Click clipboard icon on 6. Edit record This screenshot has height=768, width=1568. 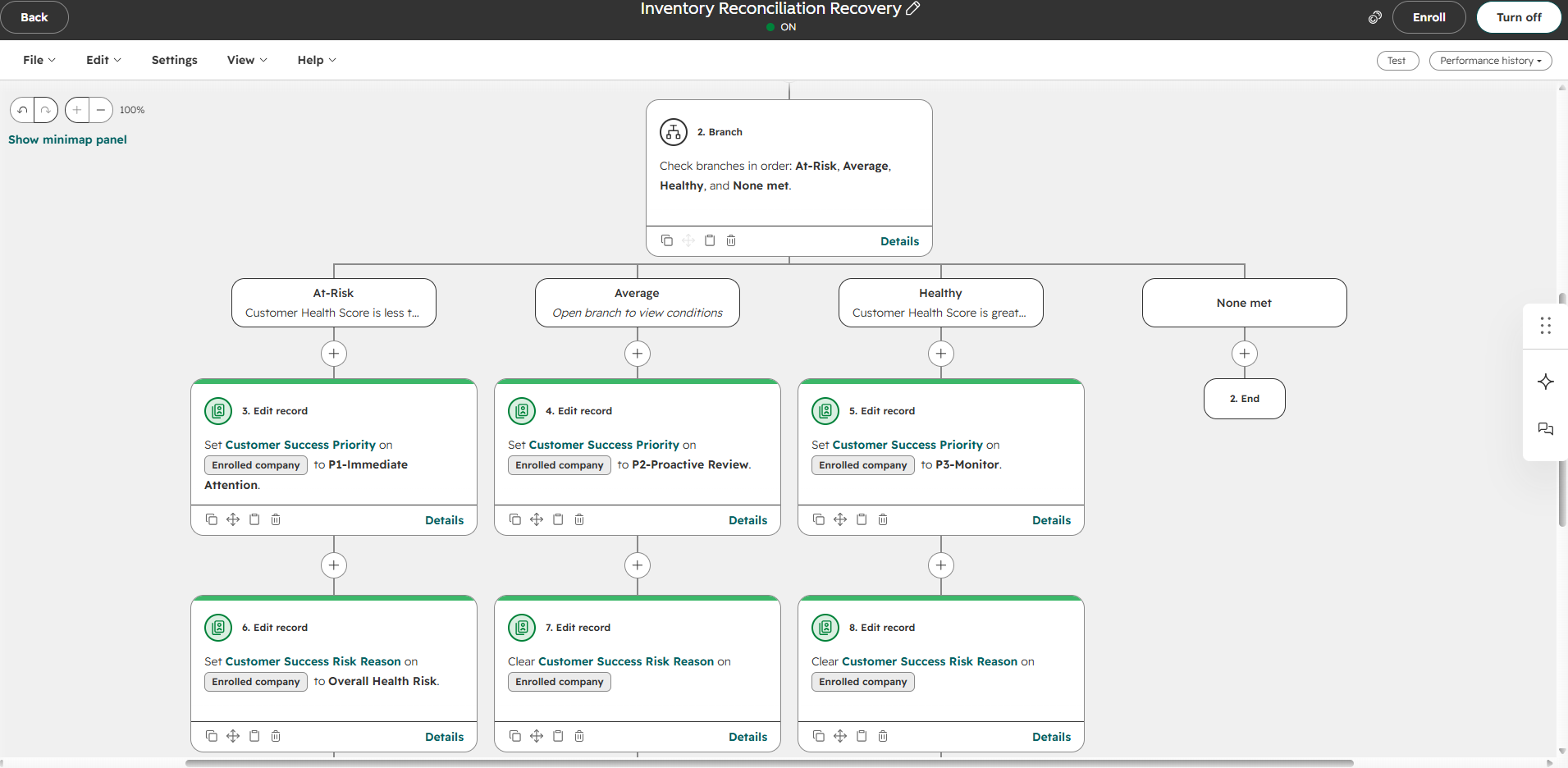[x=254, y=736]
